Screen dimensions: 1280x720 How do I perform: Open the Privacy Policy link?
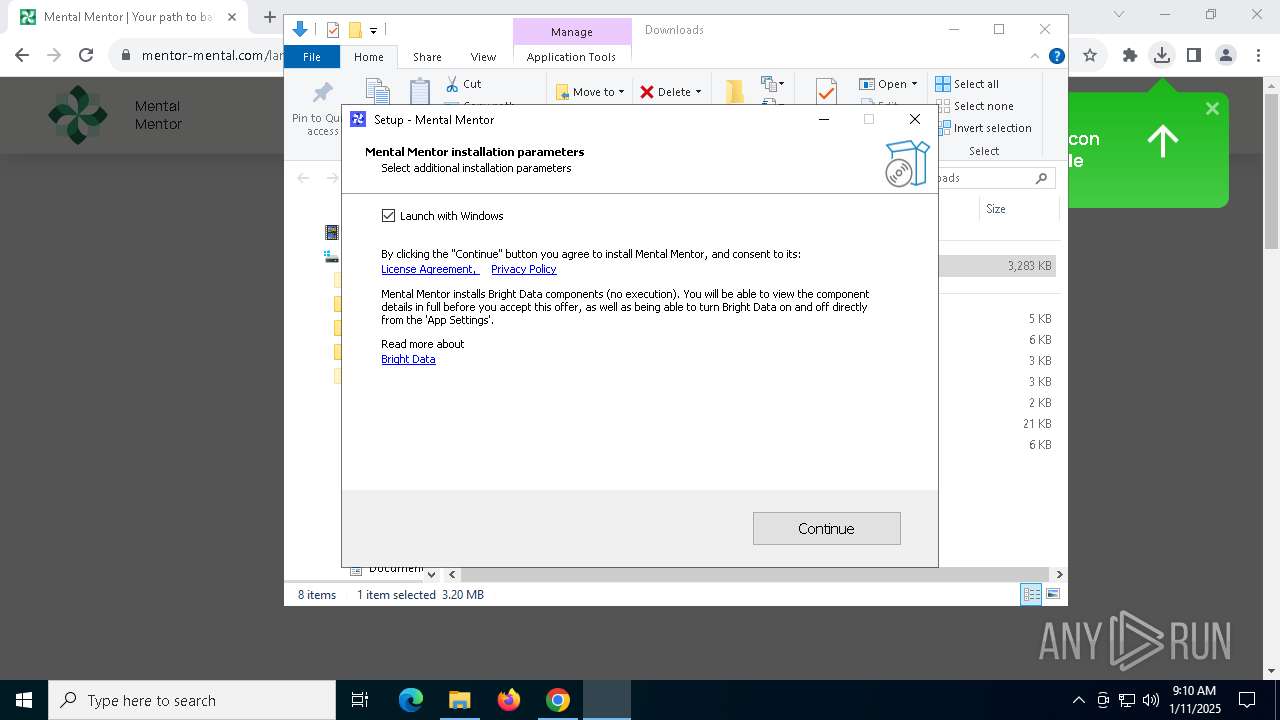tap(523, 269)
